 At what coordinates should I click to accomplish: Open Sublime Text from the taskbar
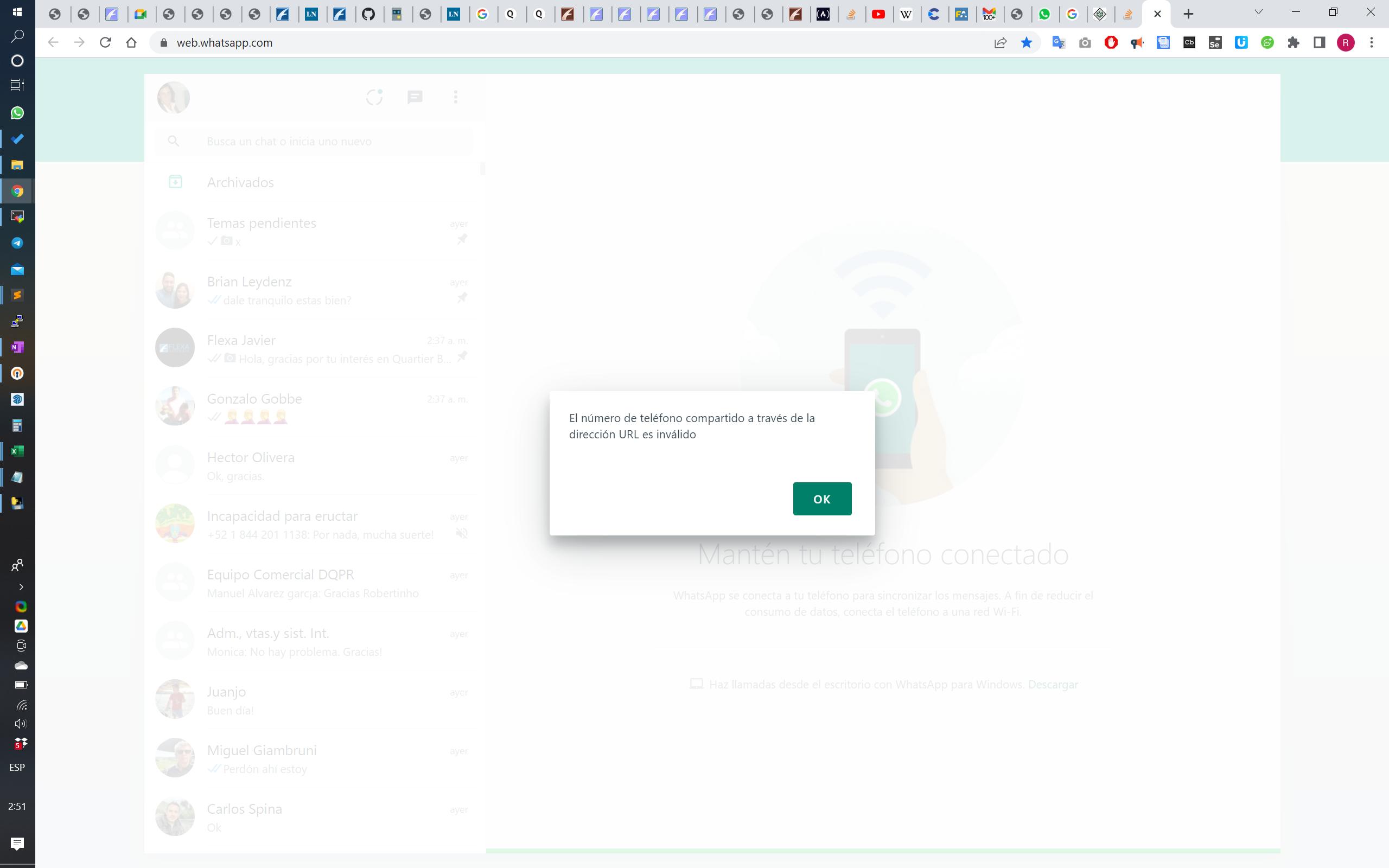(x=17, y=295)
